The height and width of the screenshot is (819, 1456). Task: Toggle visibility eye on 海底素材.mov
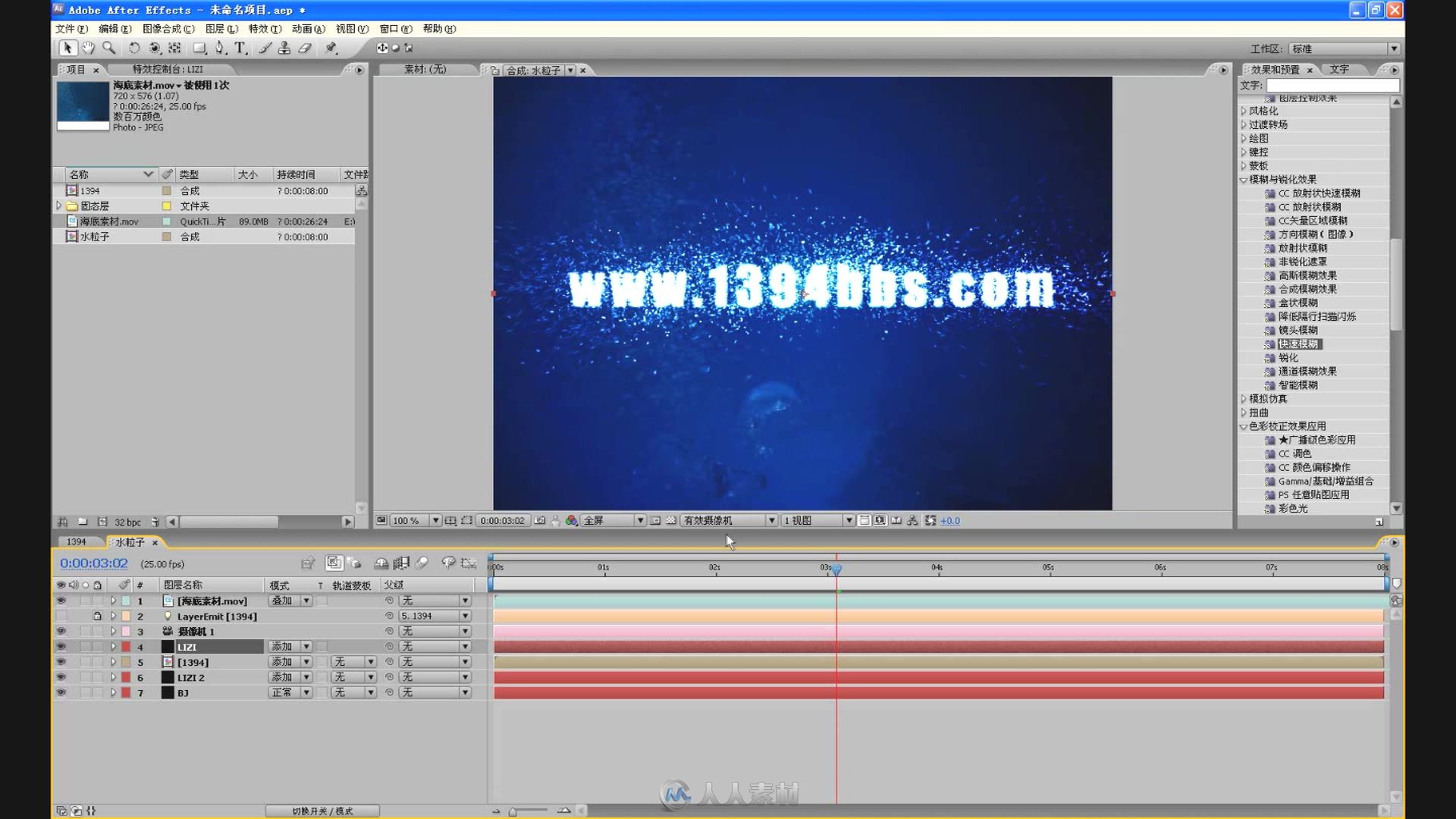coord(61,600)
